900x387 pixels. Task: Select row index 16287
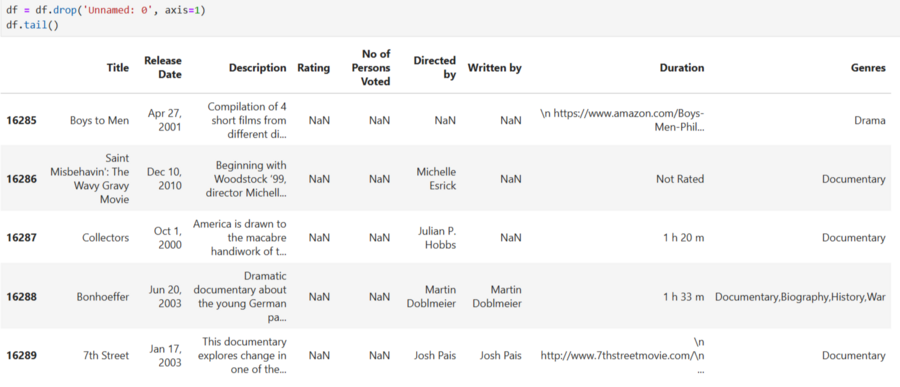21,238
